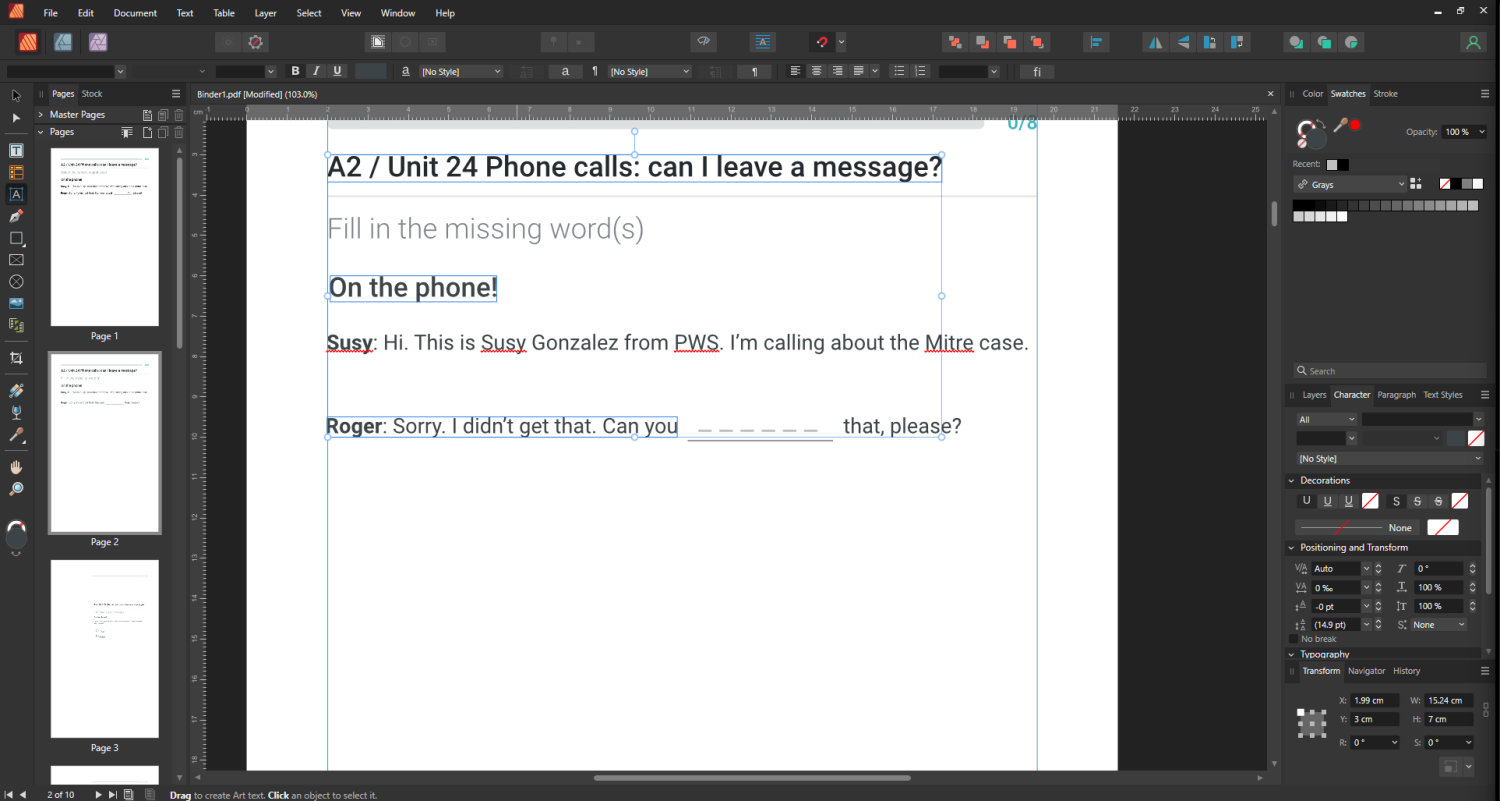Switch to the Paragraph tab
The height and width of the screenshot is (801, 1500).
[x=1396, y=394]
